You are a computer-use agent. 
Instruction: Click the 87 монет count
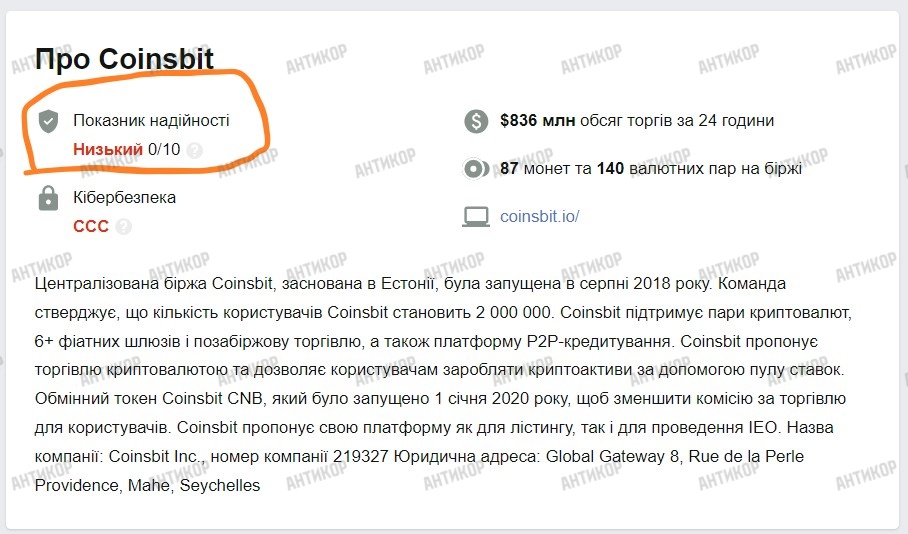click(x=535, y=169)
